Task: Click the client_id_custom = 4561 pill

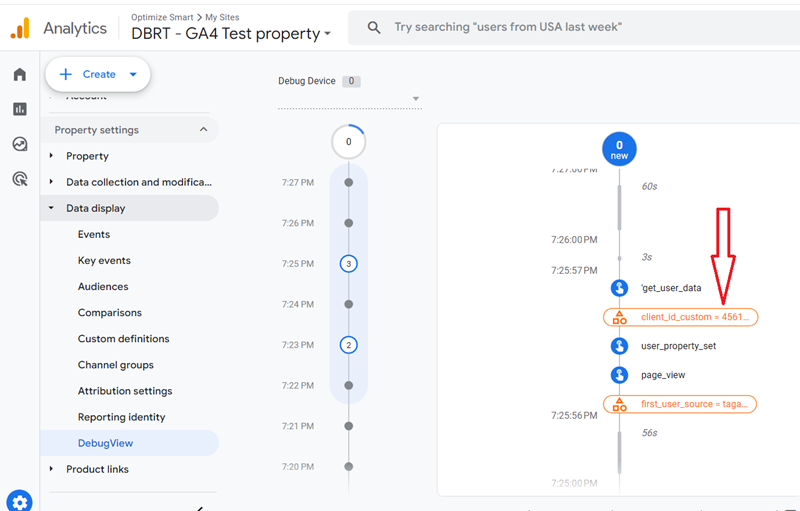Action: pos(681,317)
